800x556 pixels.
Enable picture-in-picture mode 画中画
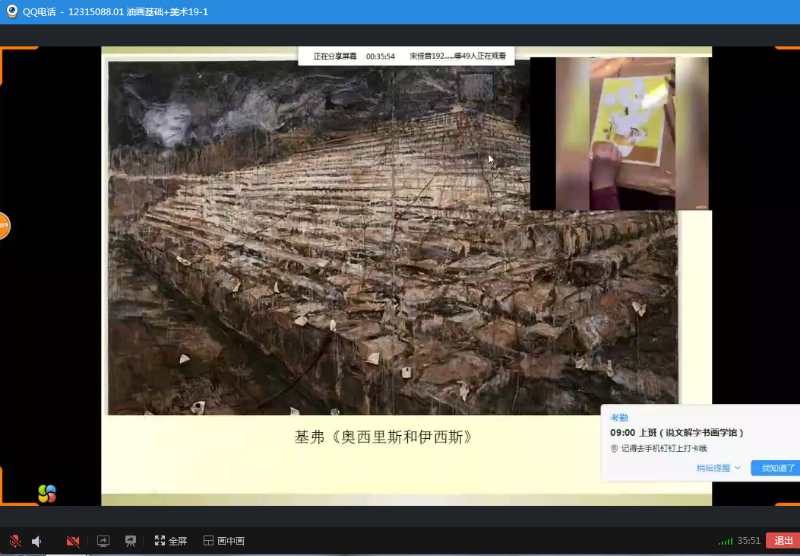[224, 541]
